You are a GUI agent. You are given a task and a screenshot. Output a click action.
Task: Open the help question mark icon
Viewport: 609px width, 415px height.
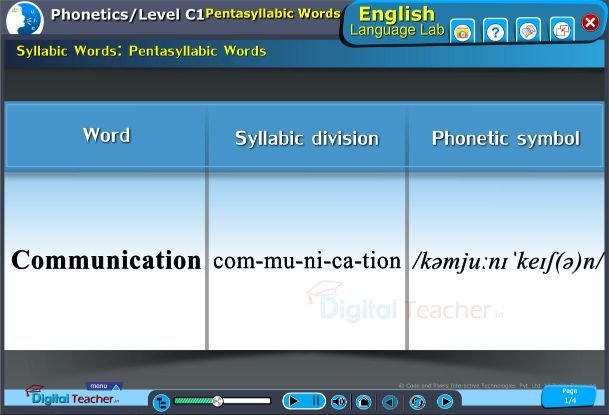tap(495, 31)
